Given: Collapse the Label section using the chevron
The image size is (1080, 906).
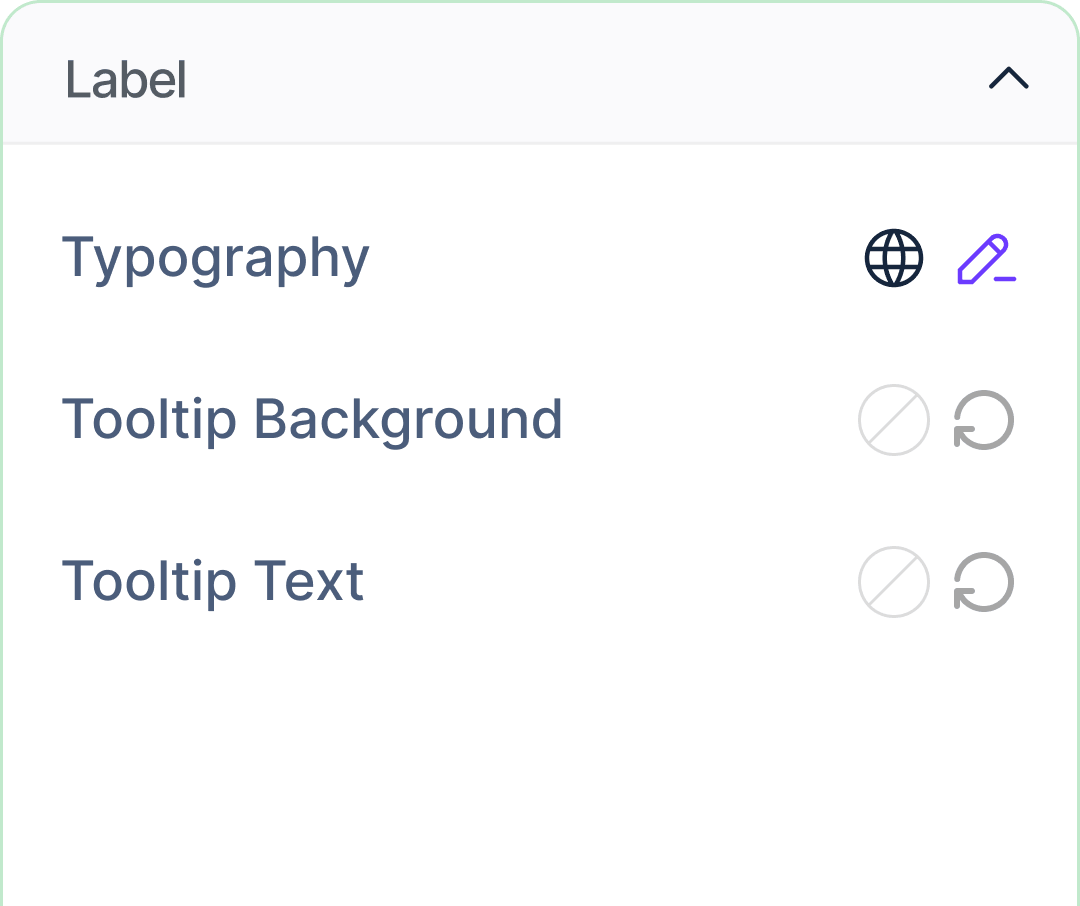Looking at the screenshot, I should pyautogui.click(x=1008, y=79).
